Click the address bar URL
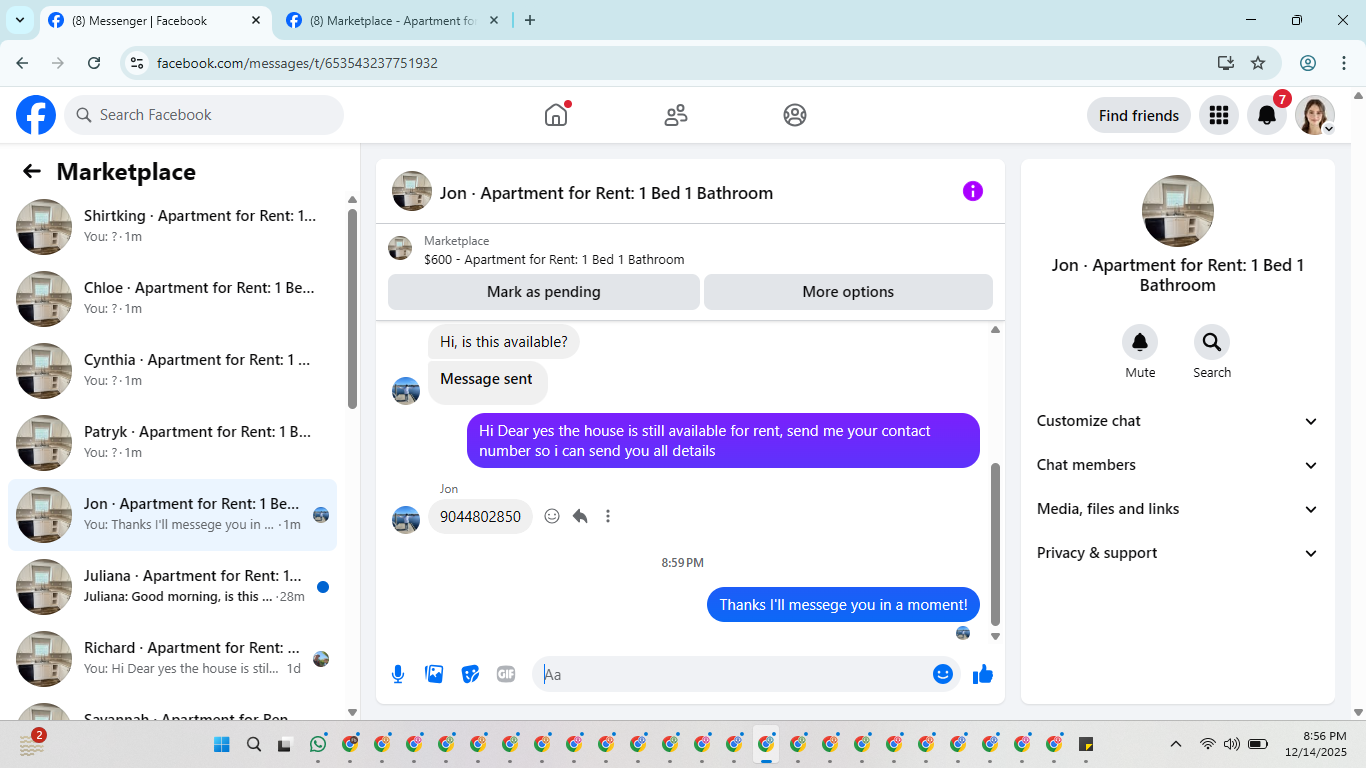Image resolution: width=1366 pixels, height=768 pixels. click(x=297, y=63)
